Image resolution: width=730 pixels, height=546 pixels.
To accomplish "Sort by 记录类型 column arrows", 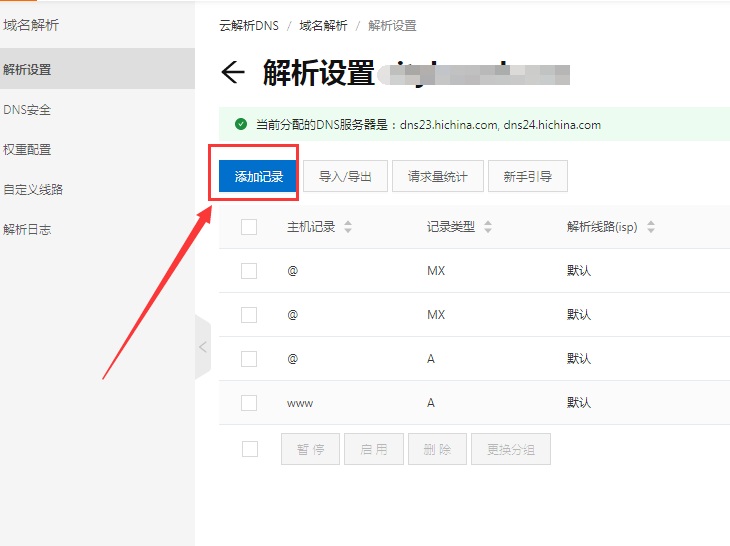I will pos(488,227).
